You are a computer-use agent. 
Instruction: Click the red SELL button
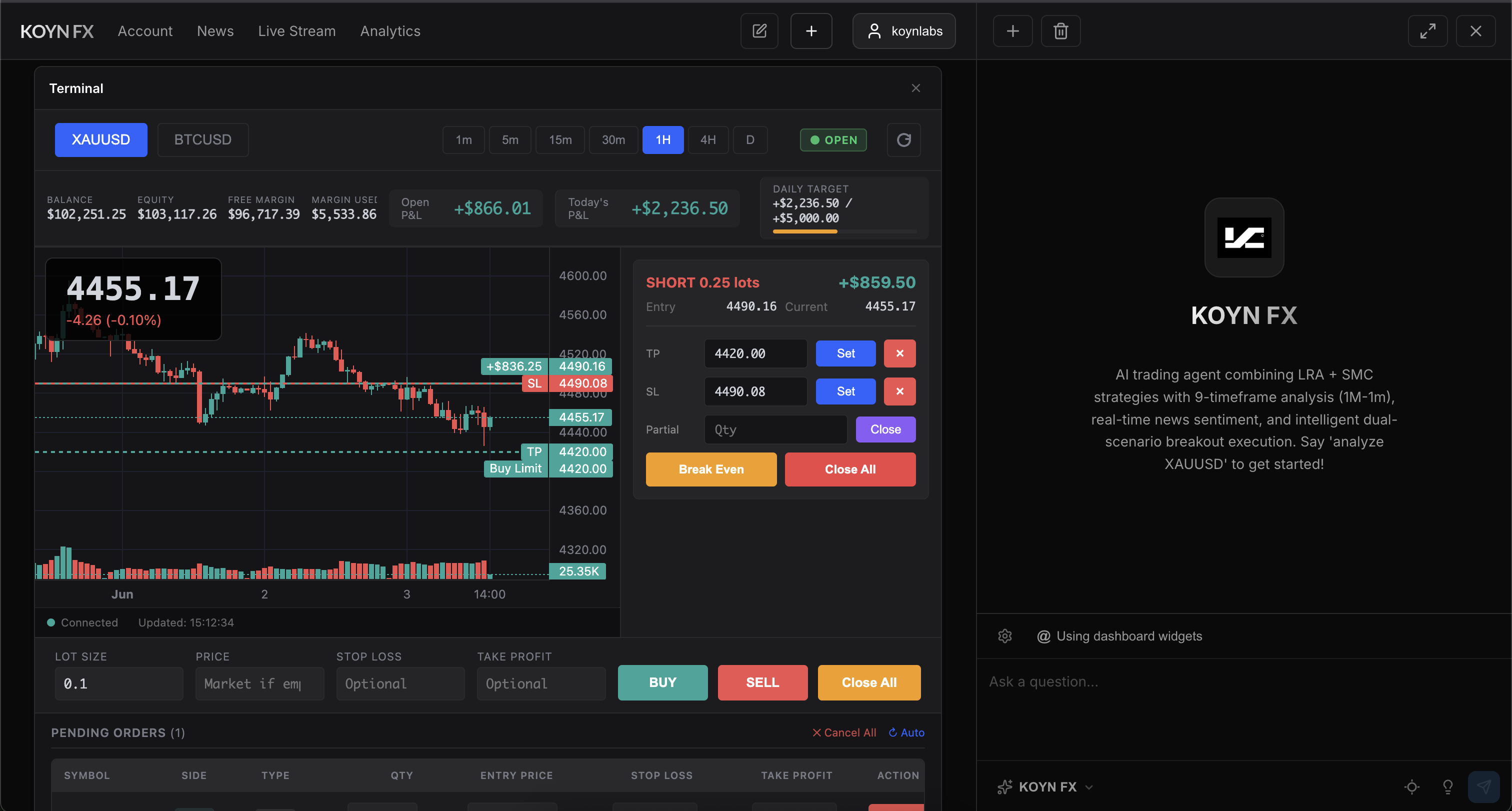tap(762, 682)
